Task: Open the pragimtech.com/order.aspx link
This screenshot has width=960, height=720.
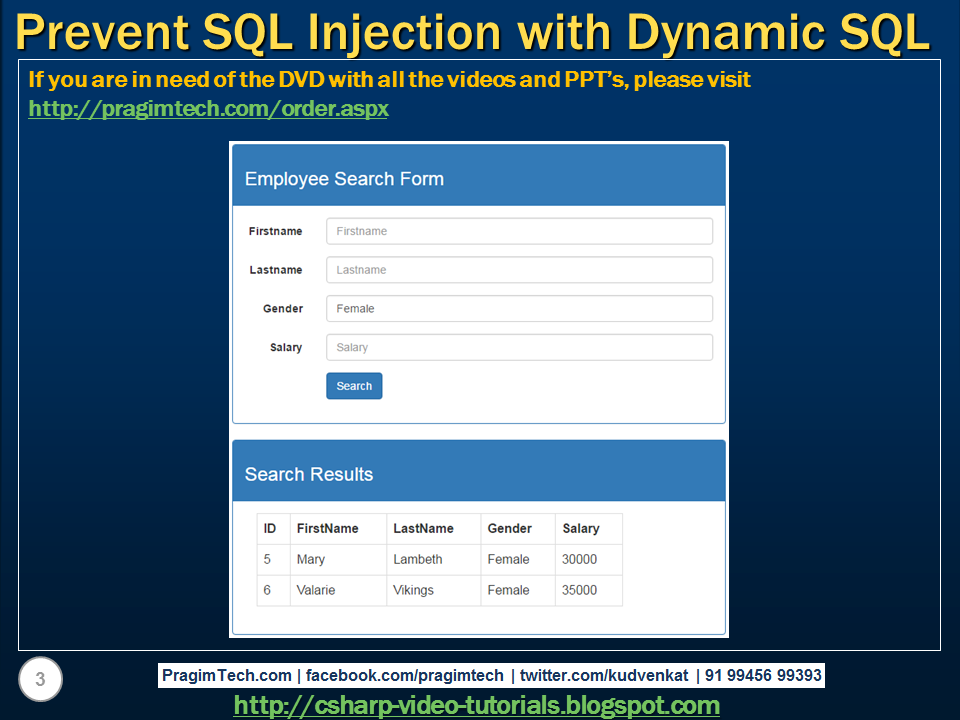Action: pyautogui.click(x=208, y=108)
